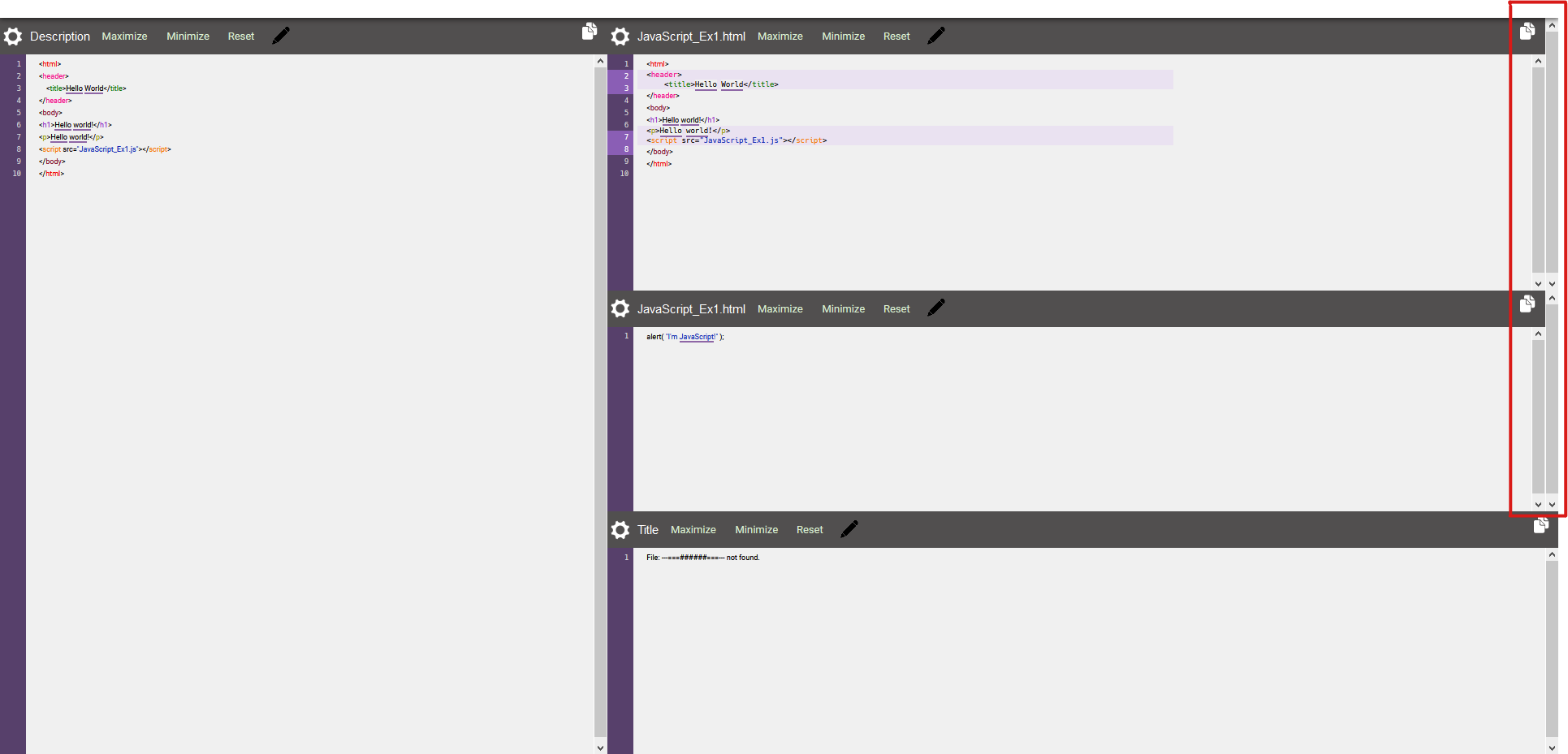This screenshot has width=1568, height=754.
Task: Minimize the alert-code JavaScript_Ex1.html panel
Action: point(843,309)
